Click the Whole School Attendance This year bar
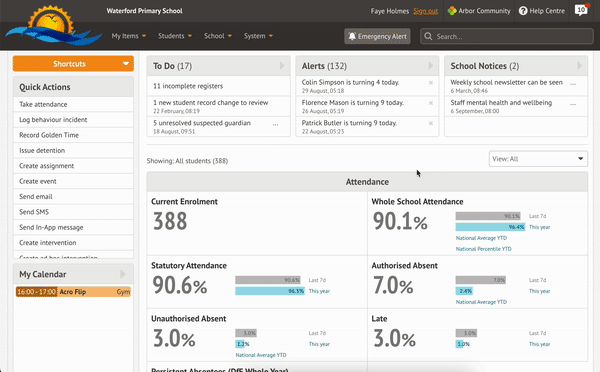600x372 pixels. [x=490, y=227]
